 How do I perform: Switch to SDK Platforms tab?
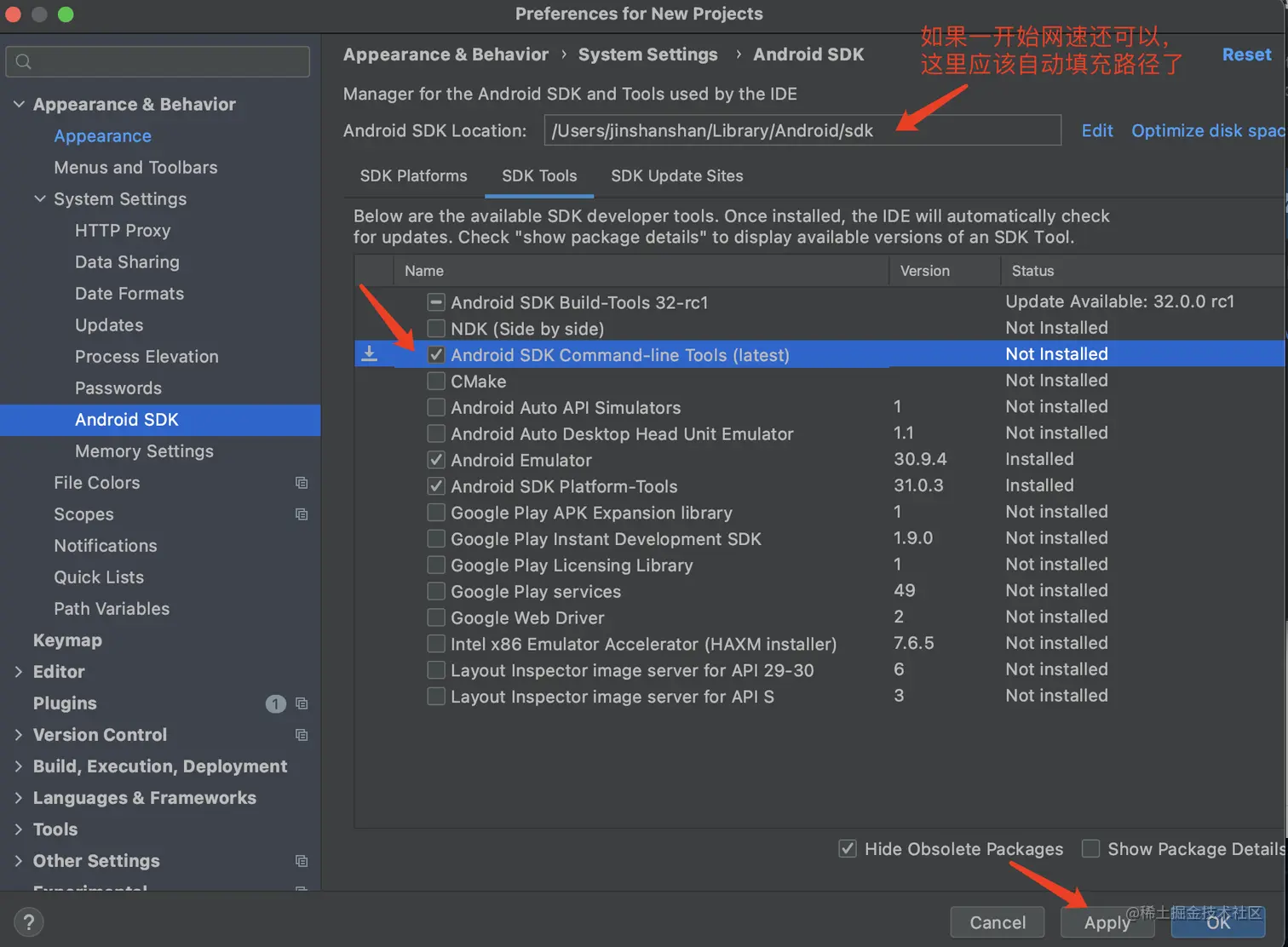coord(413,175)
